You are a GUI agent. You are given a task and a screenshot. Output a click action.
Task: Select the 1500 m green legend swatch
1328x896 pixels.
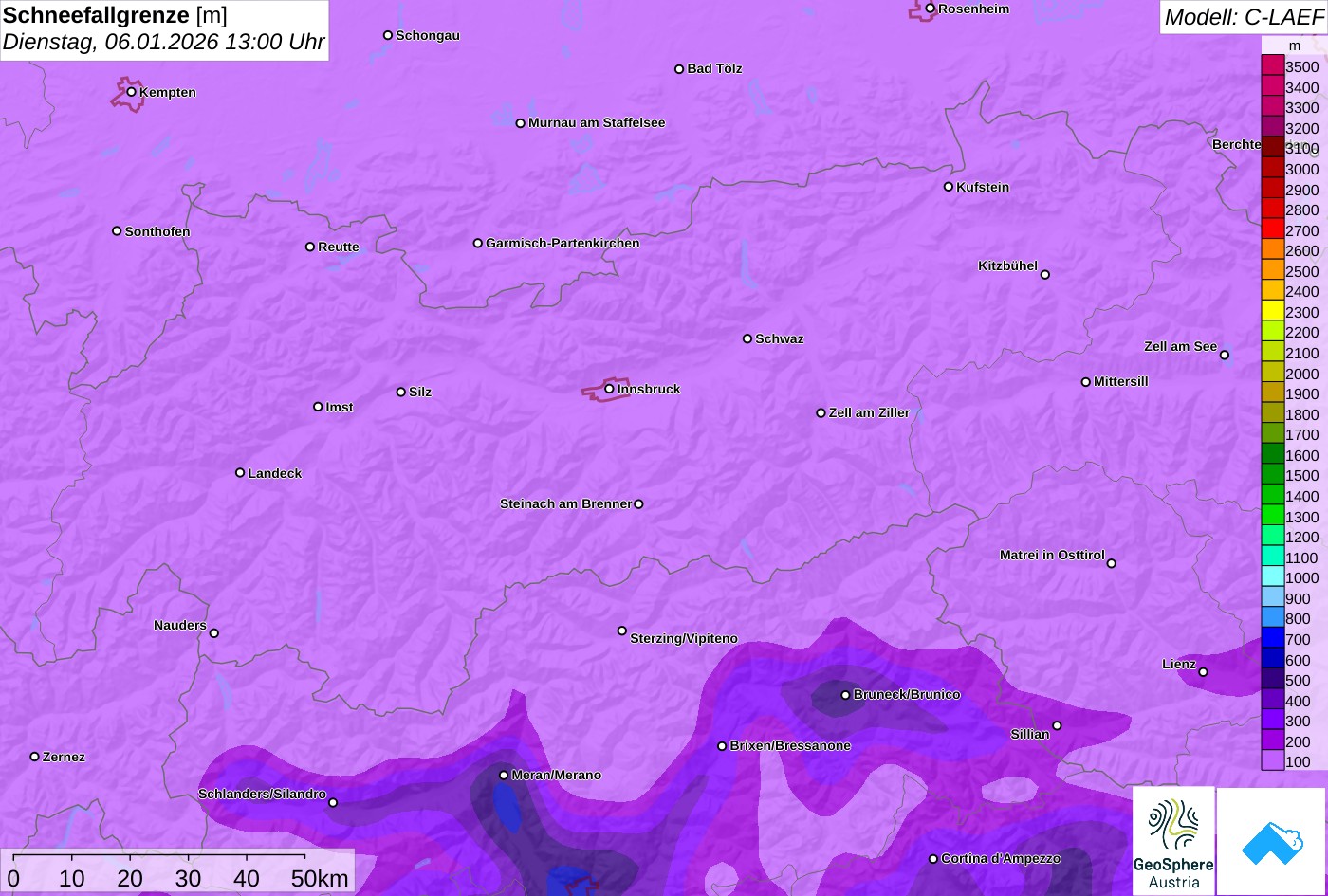[x=1272, y=475]
